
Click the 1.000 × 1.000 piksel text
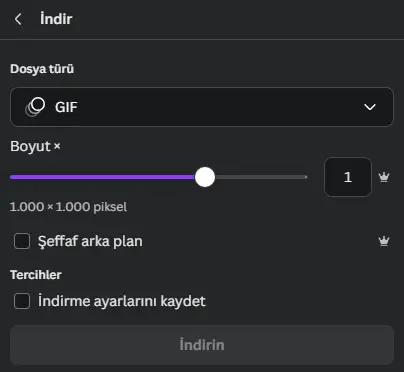point(68,207)
